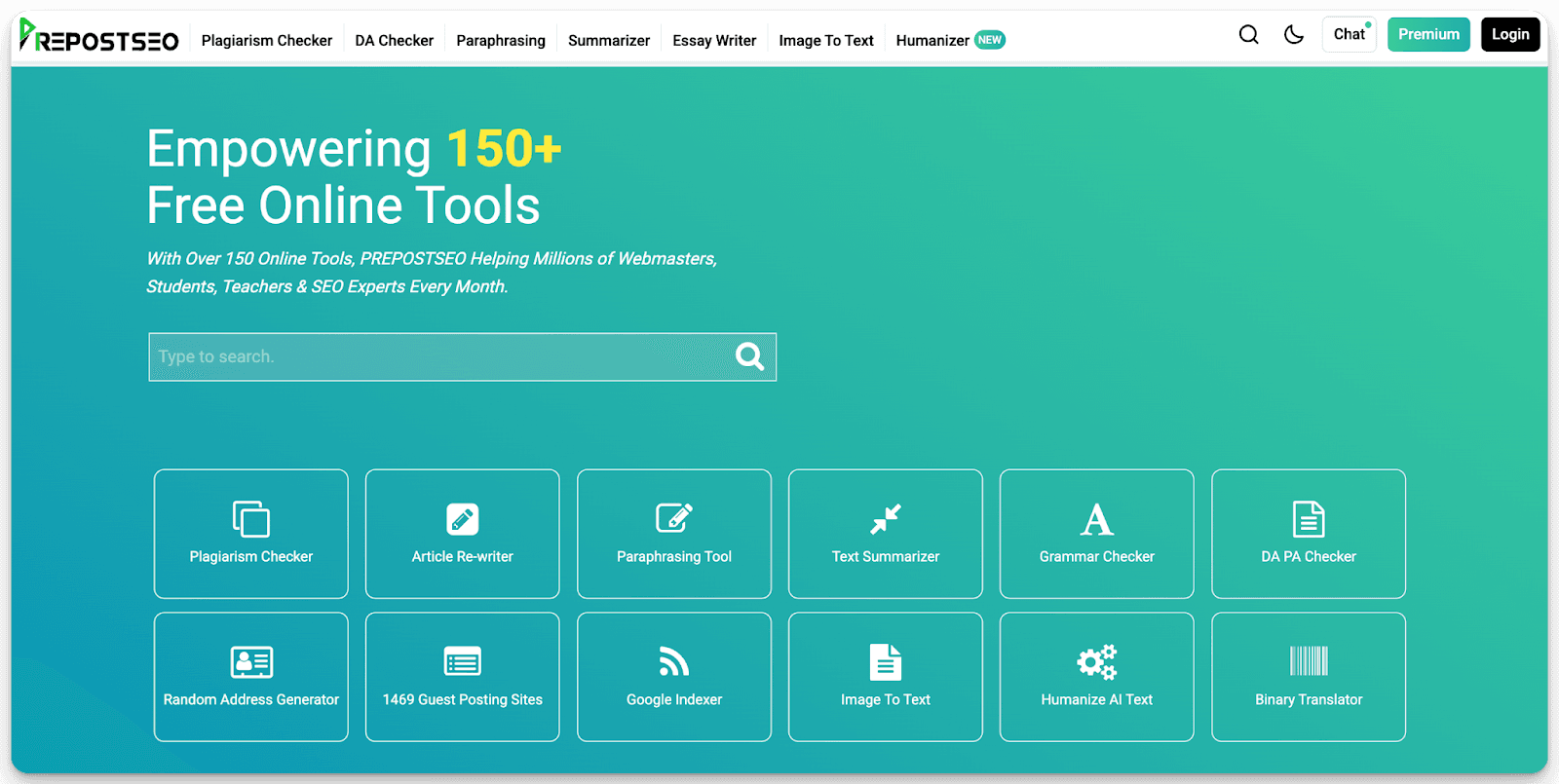Open the 1469 Guest Posting Sites label
The image size is (1559, 784).
463,699
